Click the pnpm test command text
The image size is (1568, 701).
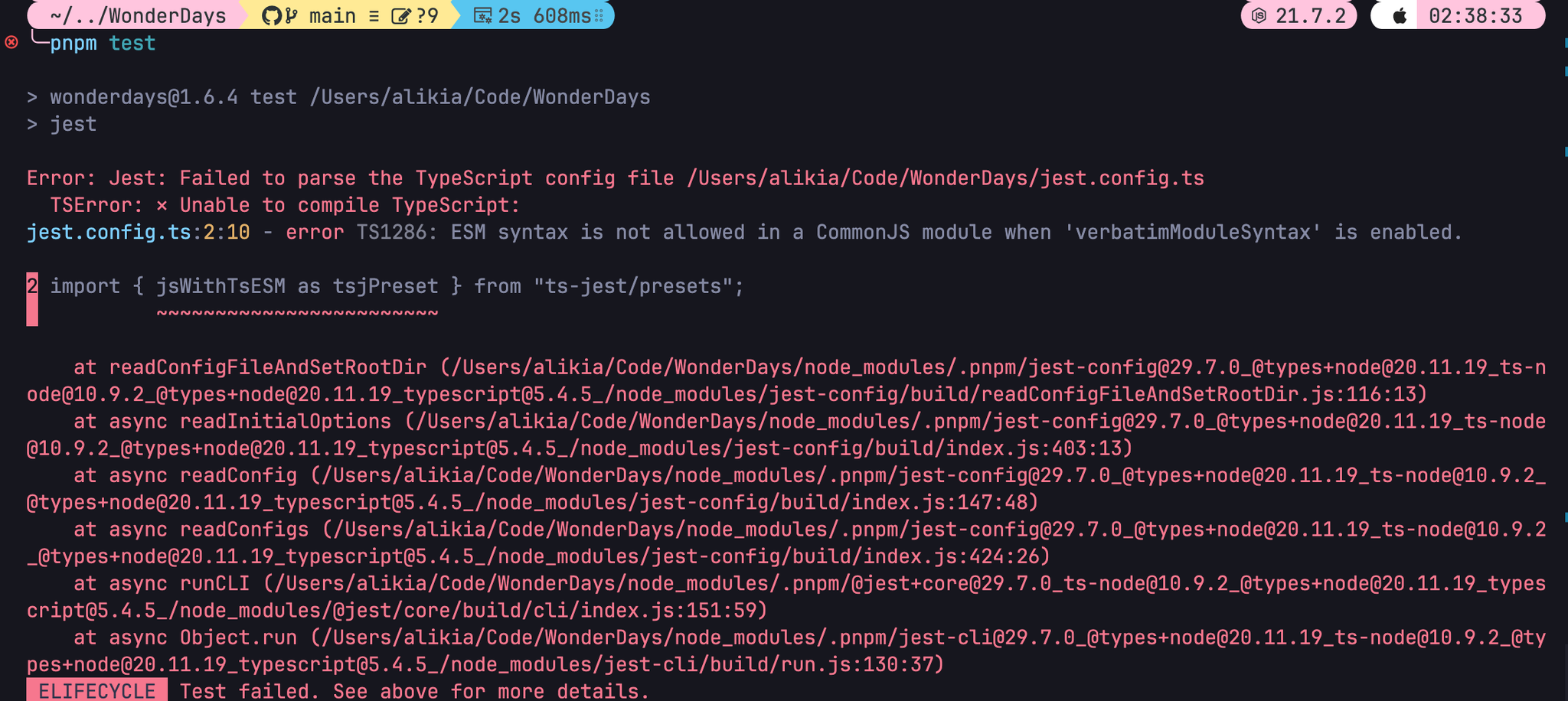(103, 44)
